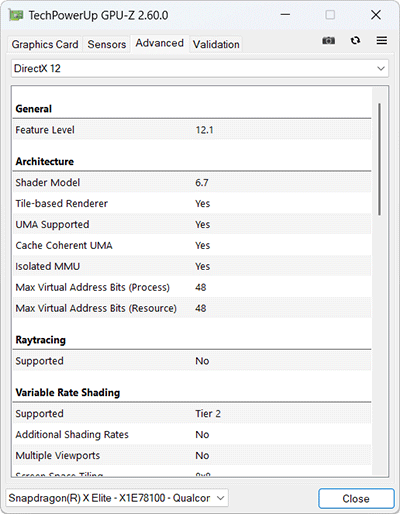Select the Feature Level row
Image resolution: width=400 pixels, height=514 pixels.
pyautogui.click(x=192, y=130)
